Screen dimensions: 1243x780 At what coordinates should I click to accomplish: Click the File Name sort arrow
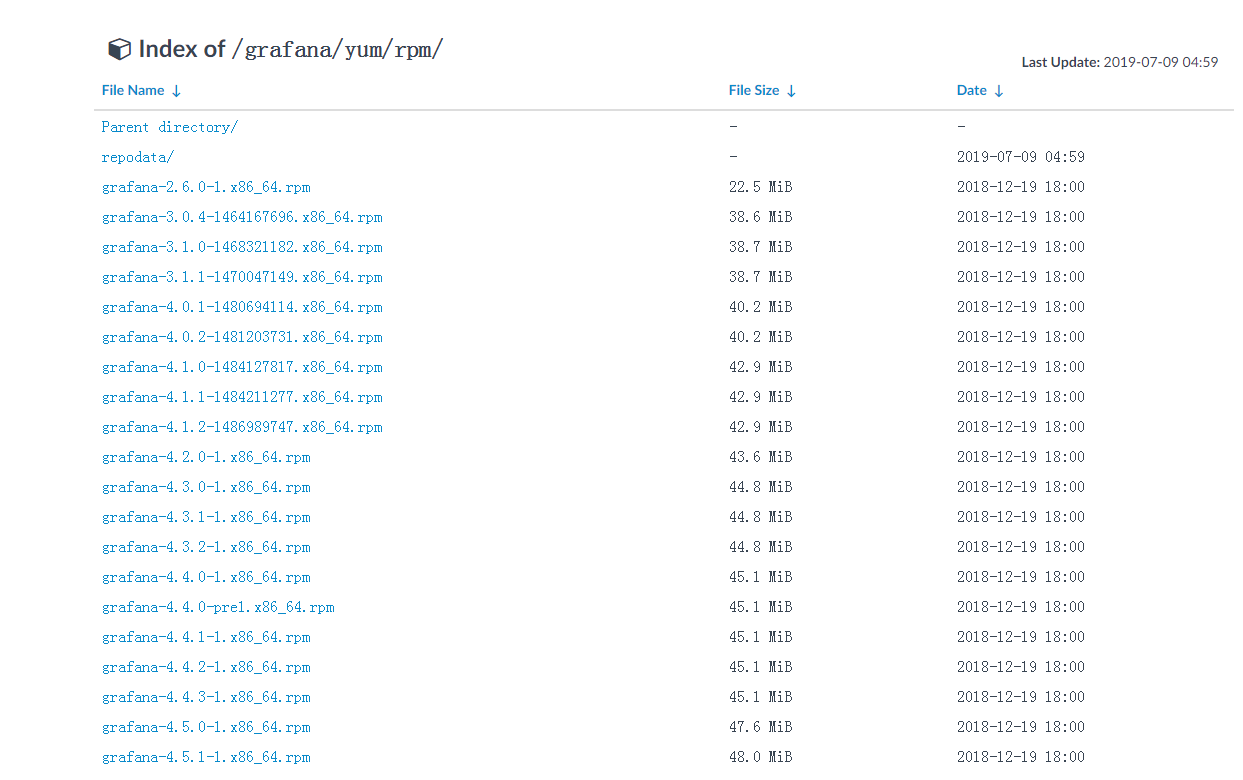click(x=177, y=91)
